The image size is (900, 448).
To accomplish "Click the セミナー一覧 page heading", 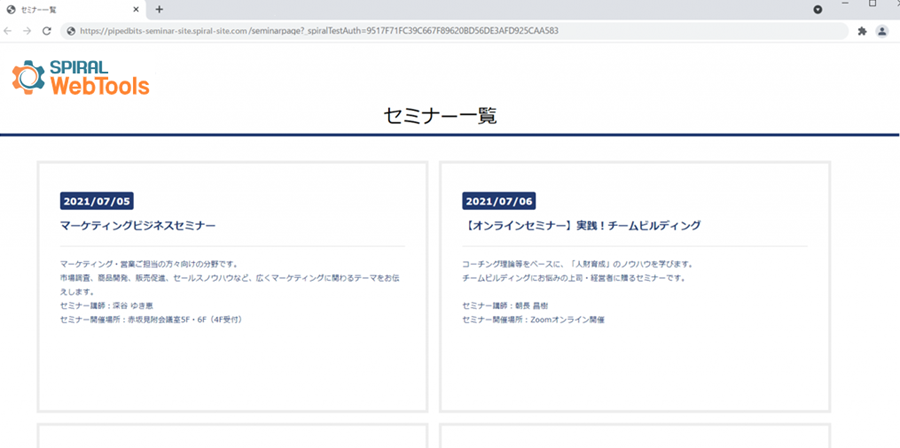I will click(x=440, y=116).
